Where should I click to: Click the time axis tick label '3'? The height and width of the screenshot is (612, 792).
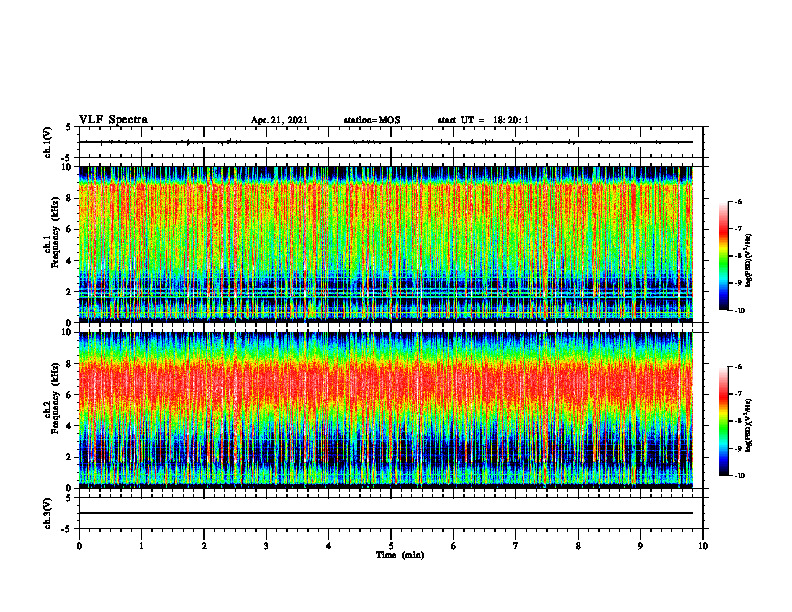(266, 546)
